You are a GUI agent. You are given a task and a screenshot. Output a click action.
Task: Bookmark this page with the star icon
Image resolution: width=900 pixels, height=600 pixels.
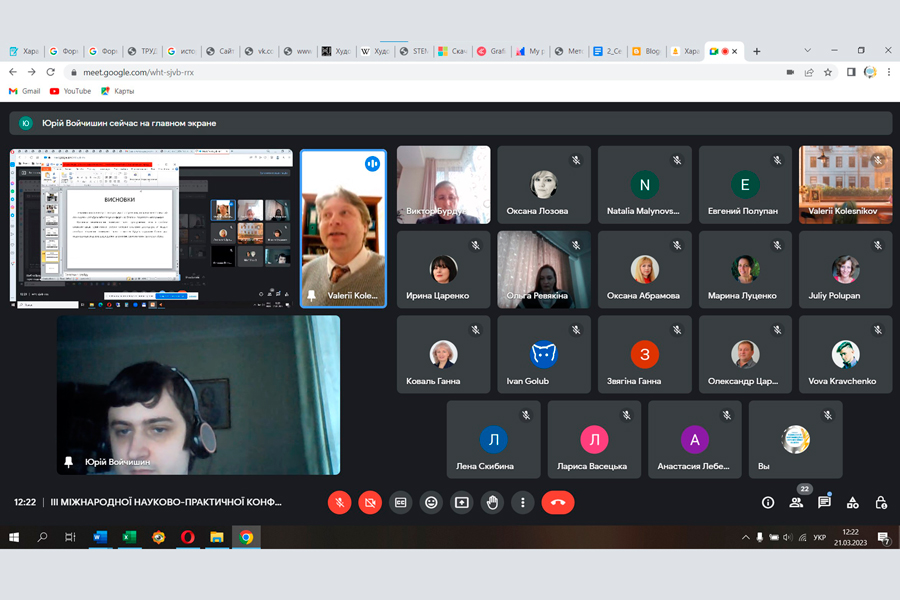click(x=828, y=72)
